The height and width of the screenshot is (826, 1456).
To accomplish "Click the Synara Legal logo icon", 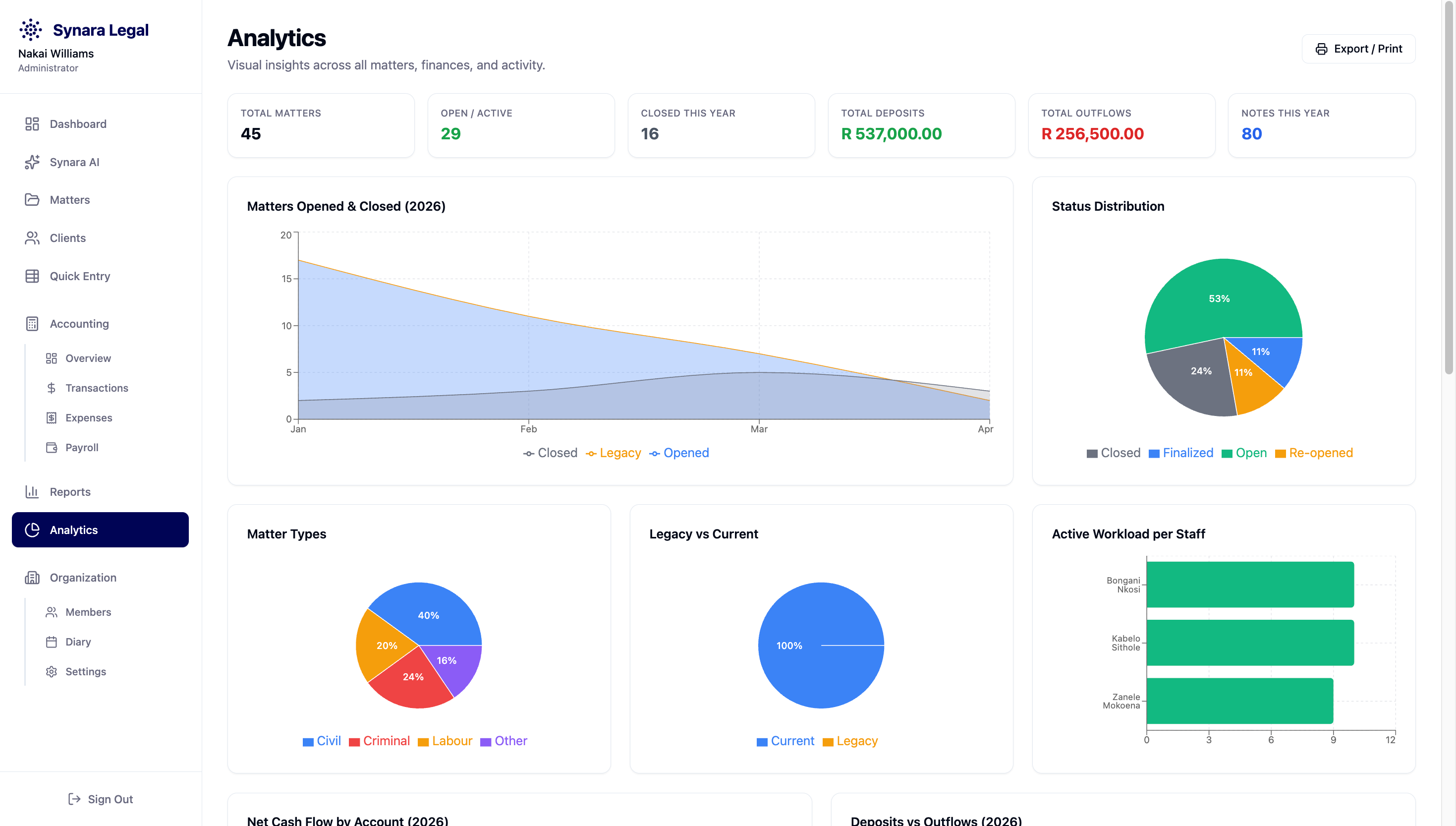I will point(31,30).
